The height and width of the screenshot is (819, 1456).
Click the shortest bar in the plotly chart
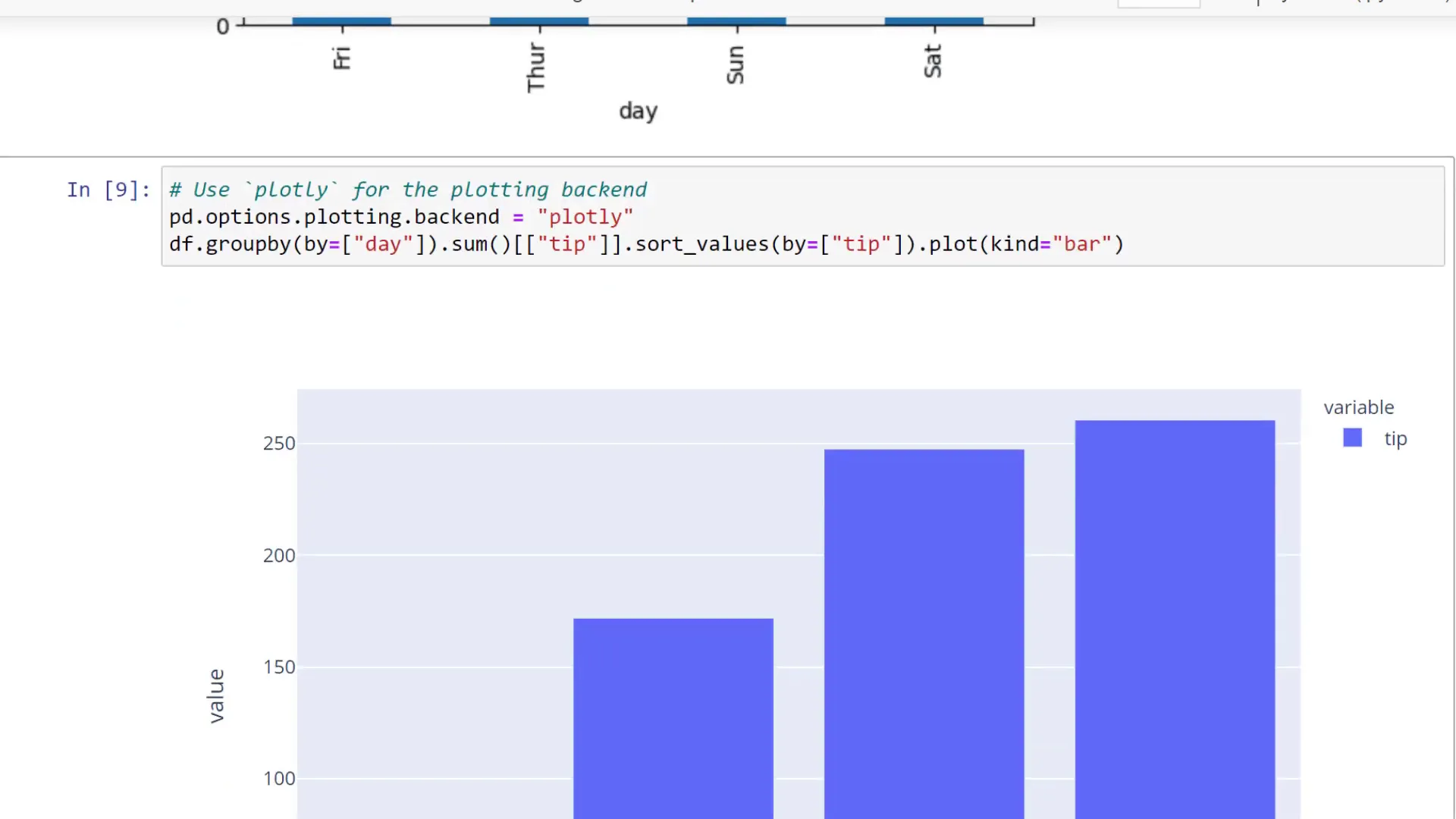click(673, 720)
